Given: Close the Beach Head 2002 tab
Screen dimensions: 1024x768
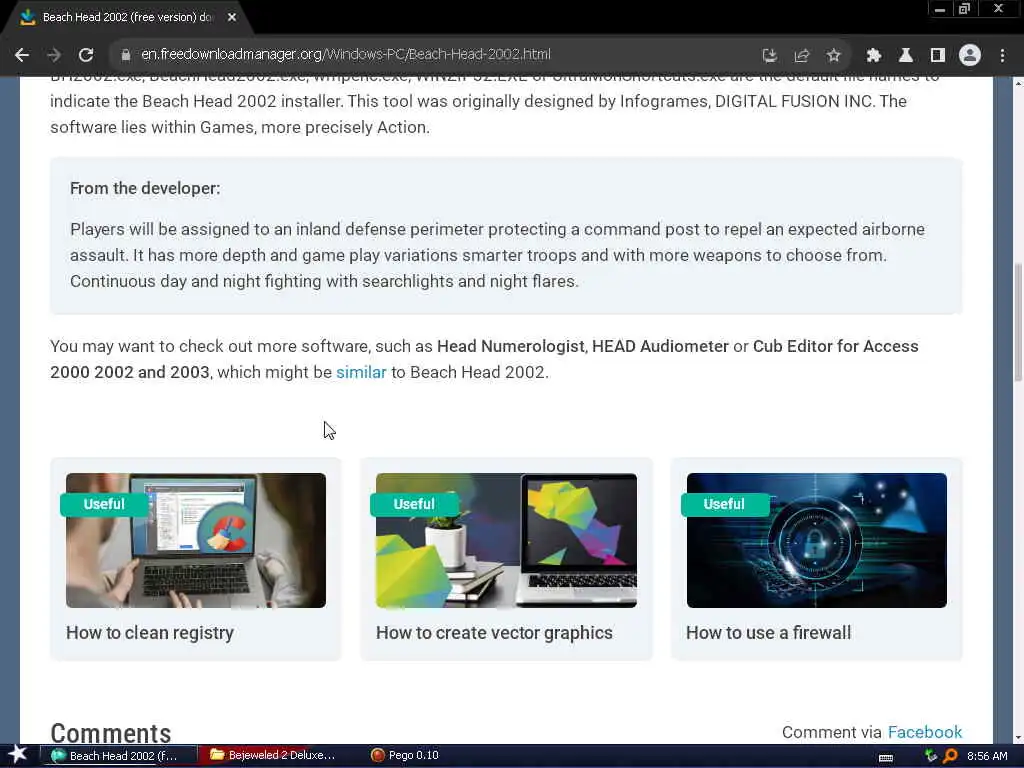Looking at the screenshot, I should tap(232, 18).
